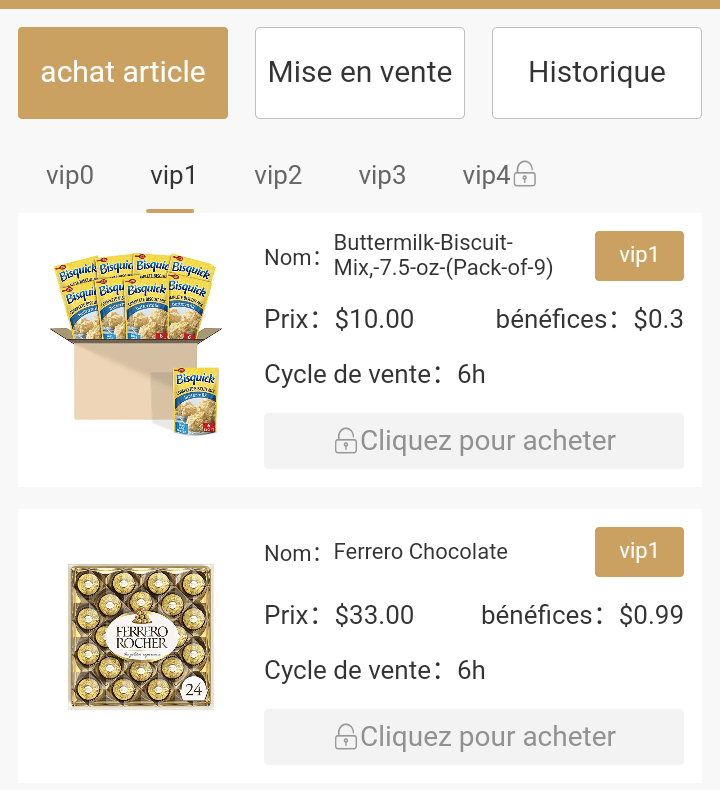Click the lock icon beside vip4

tap(525, 177)
